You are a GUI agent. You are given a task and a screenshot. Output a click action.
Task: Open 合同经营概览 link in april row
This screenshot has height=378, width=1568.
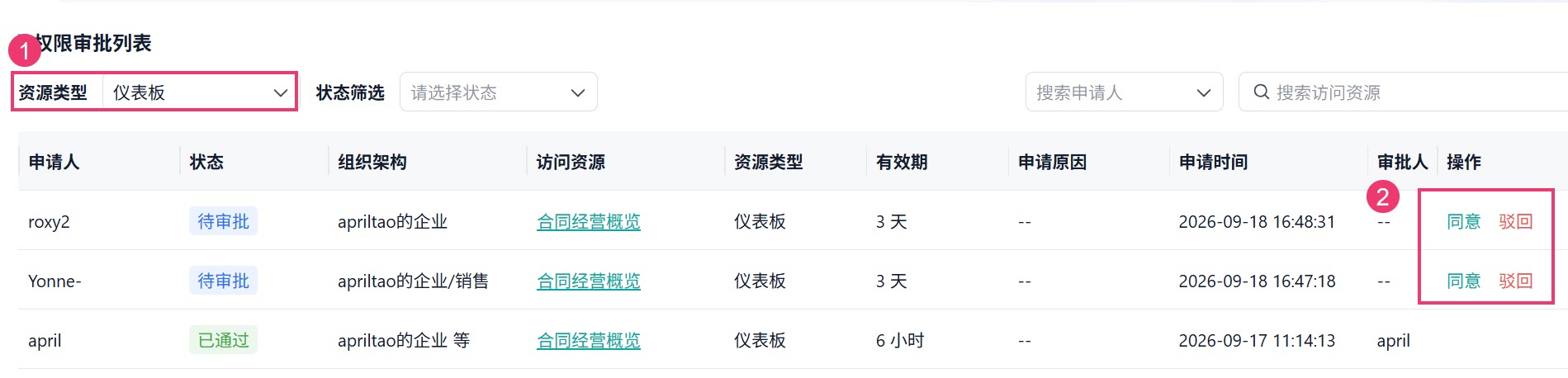pos(589,340)
